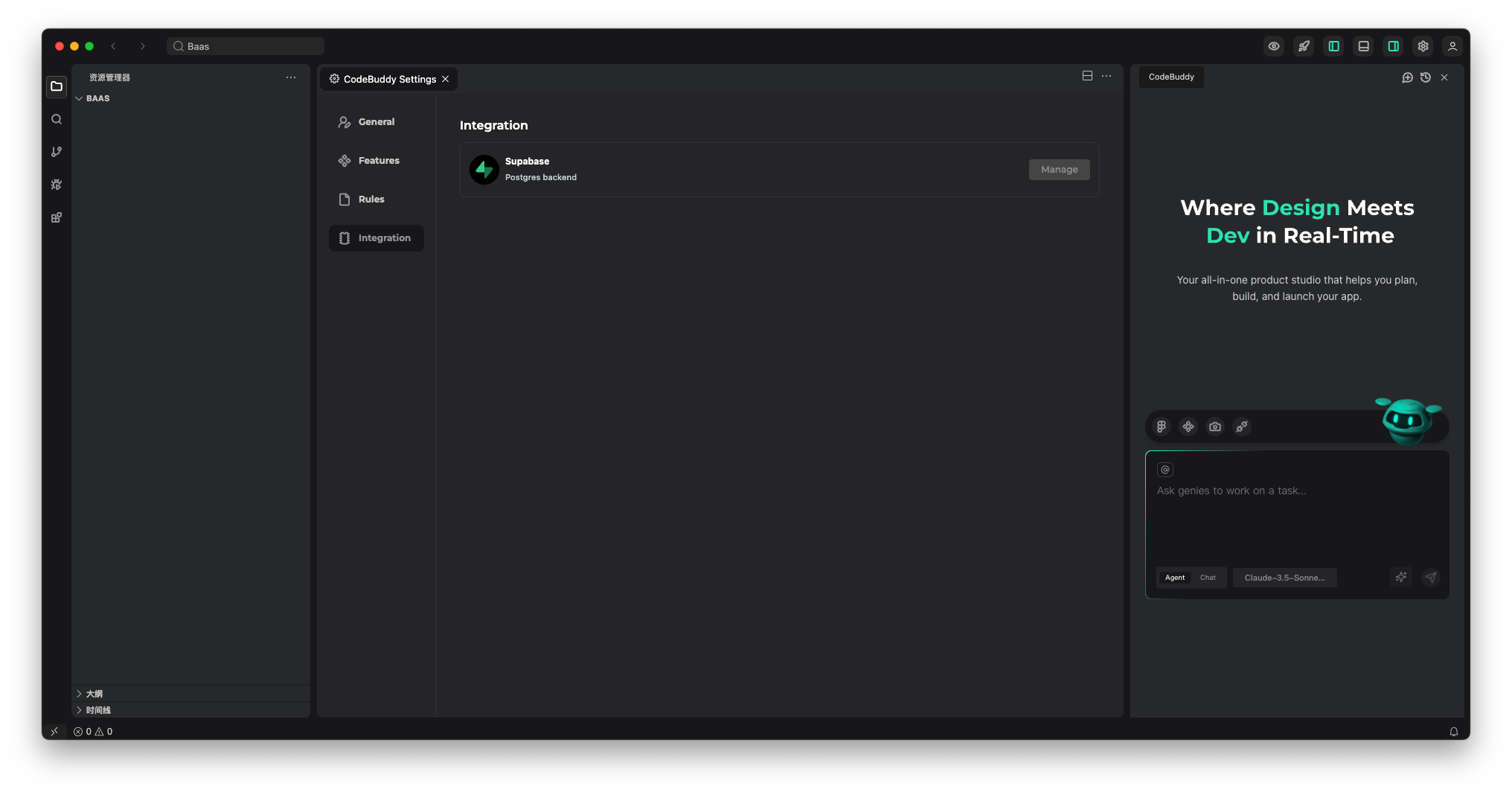Click the Supabase logo icon
Image resolution: width=1512 pixels, height=795 pixels.
484,170
